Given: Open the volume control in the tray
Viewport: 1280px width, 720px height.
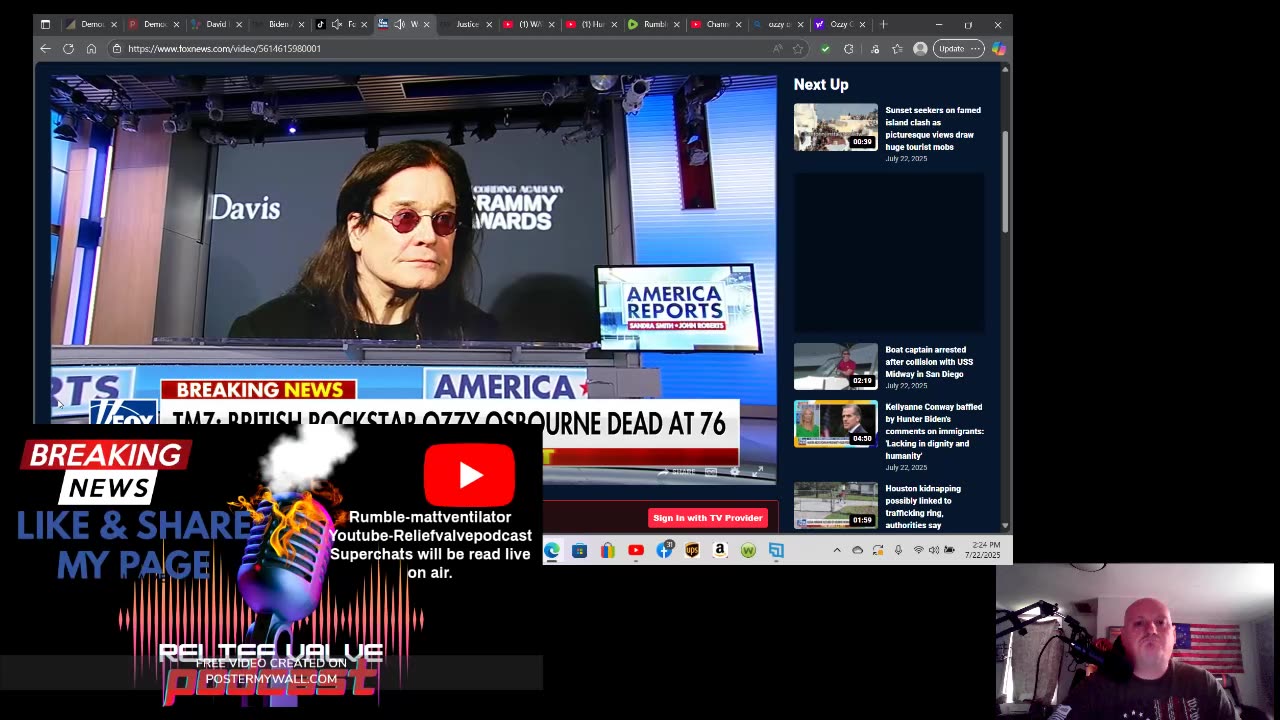Looking at the screenshot, I should pos(934,550).
